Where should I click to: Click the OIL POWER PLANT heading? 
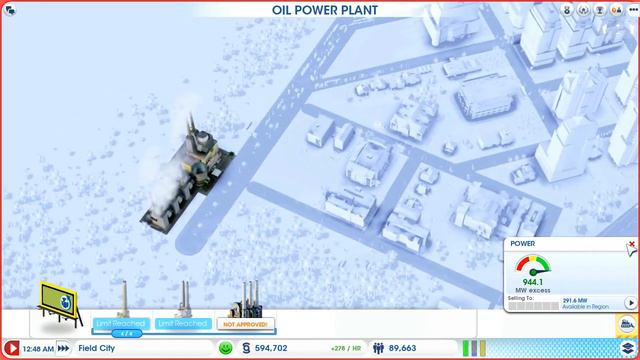point(325,10)
